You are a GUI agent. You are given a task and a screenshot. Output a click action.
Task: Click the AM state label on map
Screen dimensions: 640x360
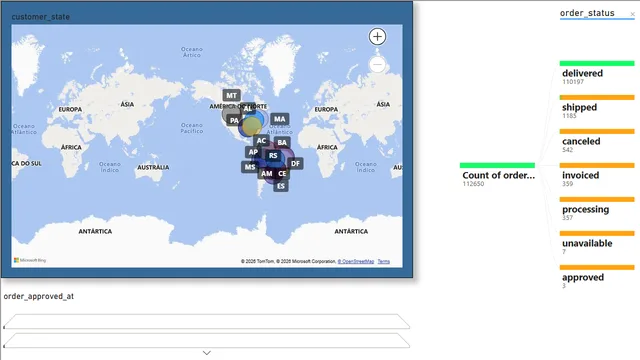click(267, 173)
